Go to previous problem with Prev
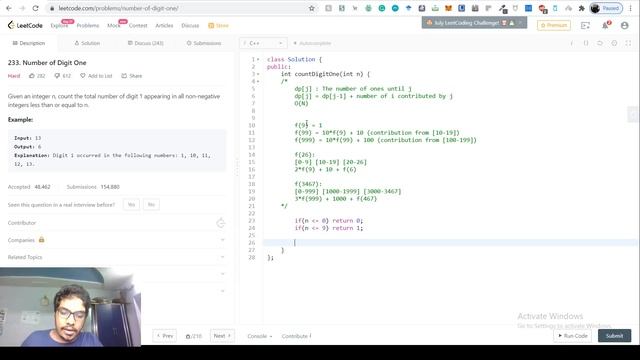 (x=165, y=336)
